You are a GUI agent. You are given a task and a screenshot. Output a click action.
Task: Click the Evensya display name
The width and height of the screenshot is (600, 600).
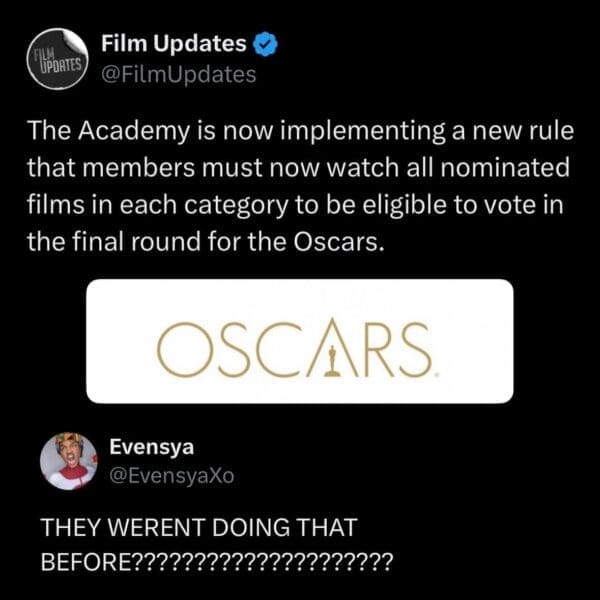point(152,447)
